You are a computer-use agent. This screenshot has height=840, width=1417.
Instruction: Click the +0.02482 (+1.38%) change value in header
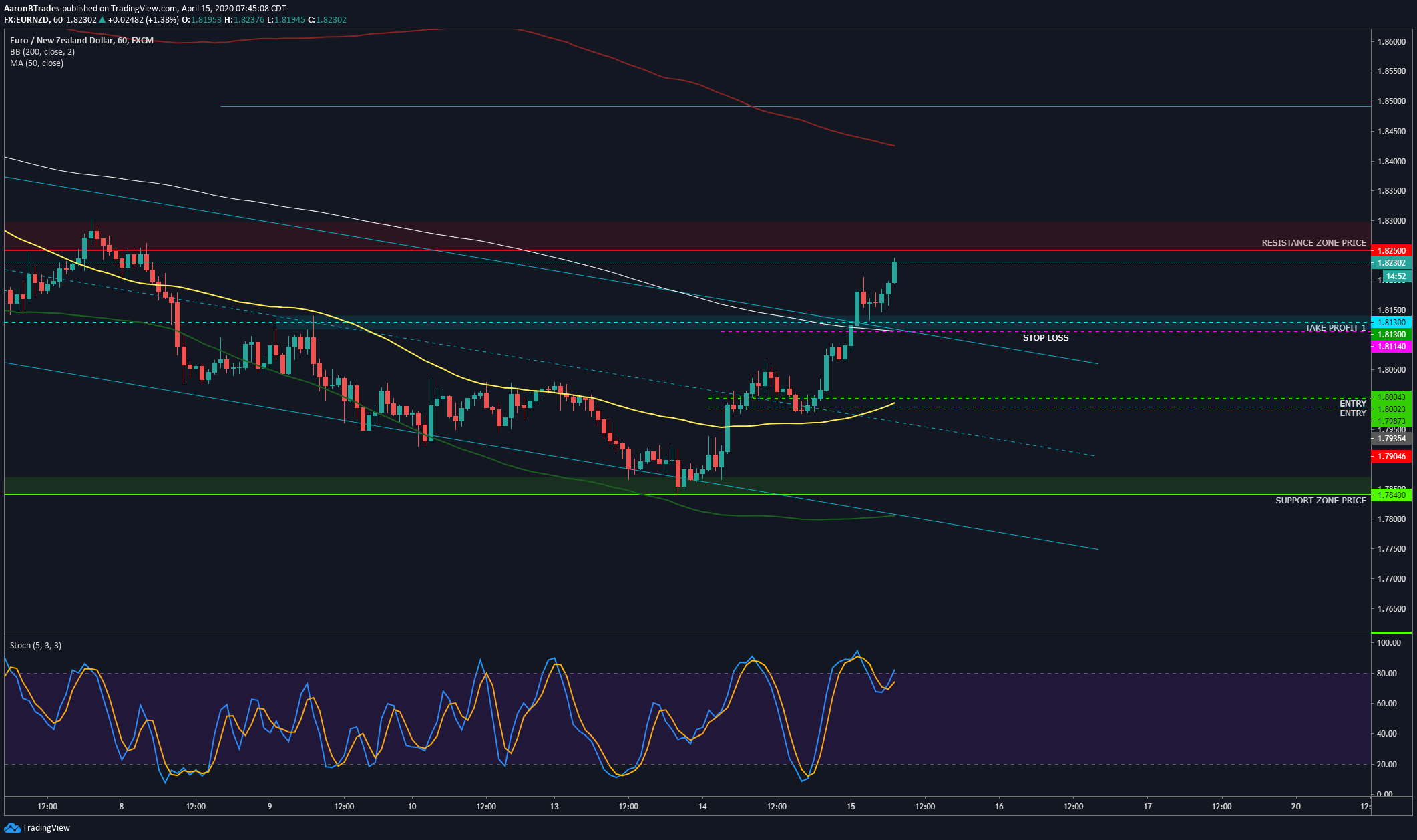(144, 20)
